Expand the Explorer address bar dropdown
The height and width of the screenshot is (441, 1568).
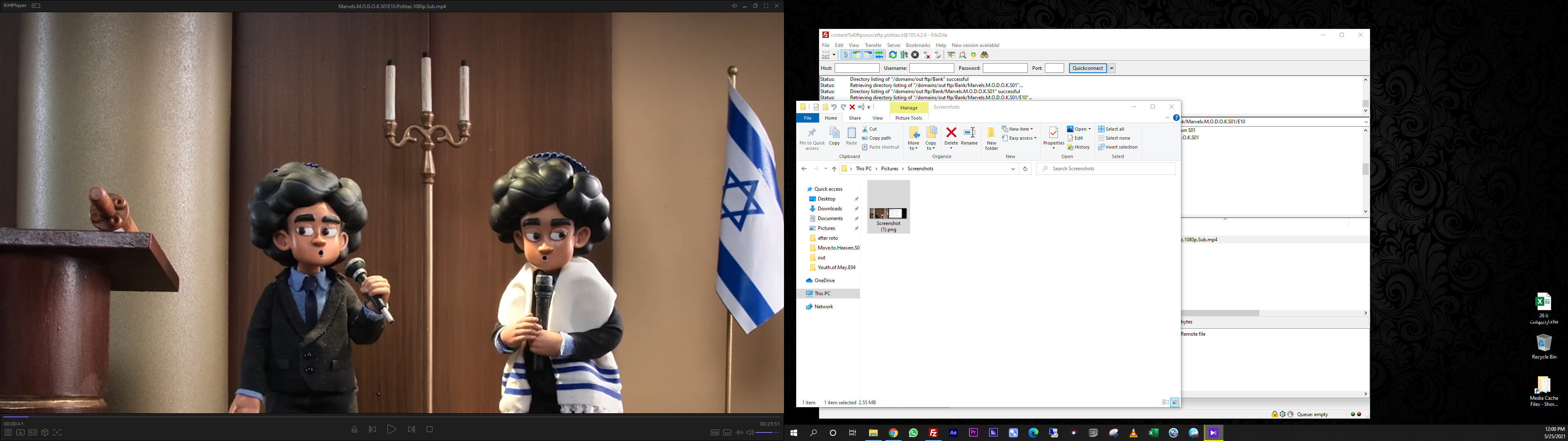coord(1013,169)
